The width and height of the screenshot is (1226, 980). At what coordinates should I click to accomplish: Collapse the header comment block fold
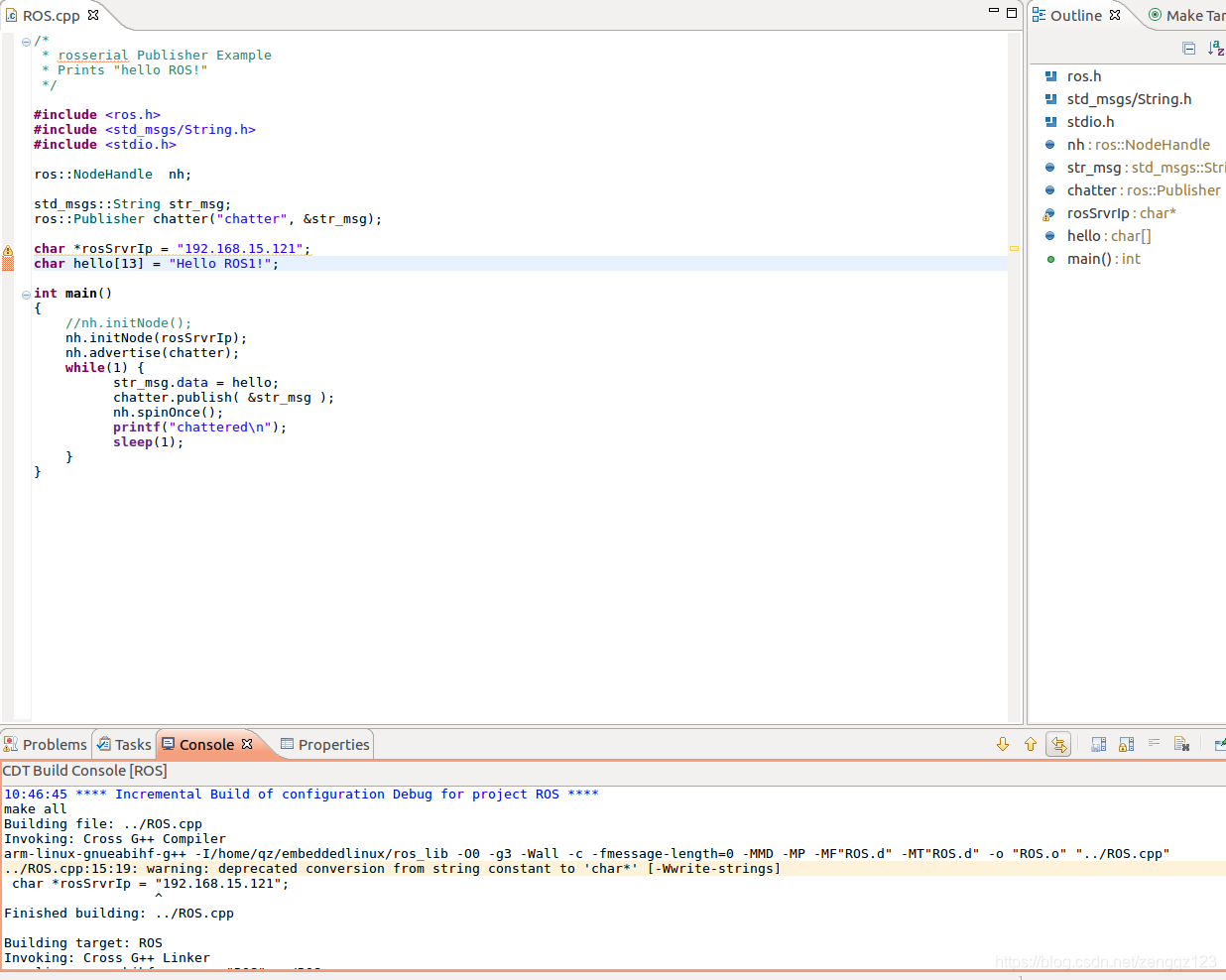(26, 42)
